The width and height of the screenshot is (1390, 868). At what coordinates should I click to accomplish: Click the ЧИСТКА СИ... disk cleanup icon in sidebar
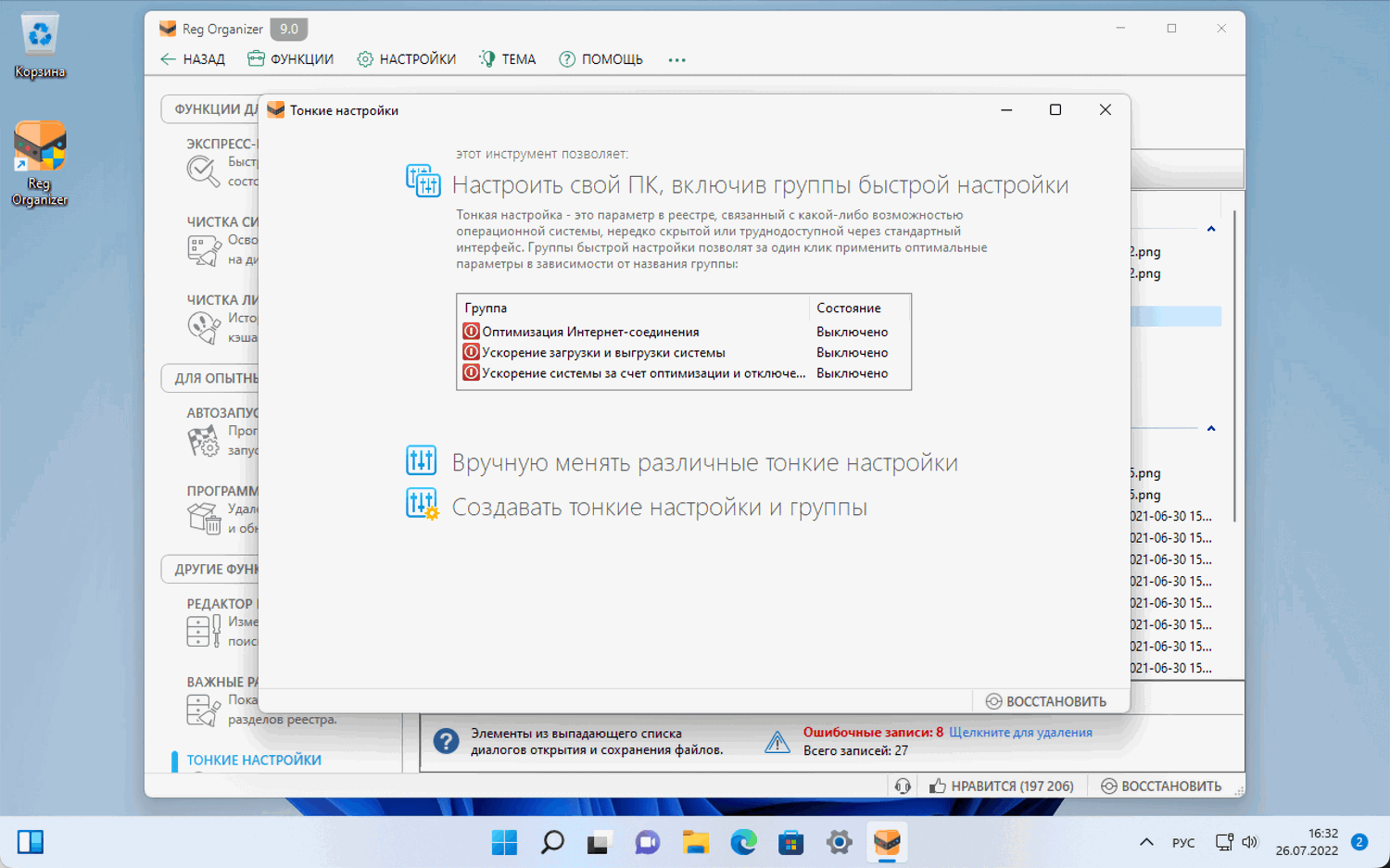click(203, 249)
